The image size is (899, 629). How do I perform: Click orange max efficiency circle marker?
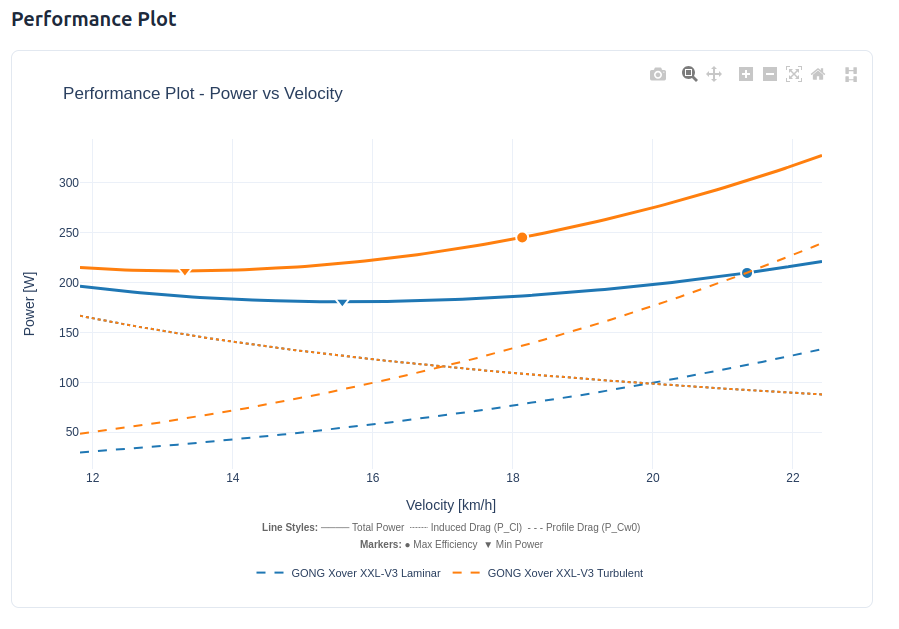(x=522, y=237)
